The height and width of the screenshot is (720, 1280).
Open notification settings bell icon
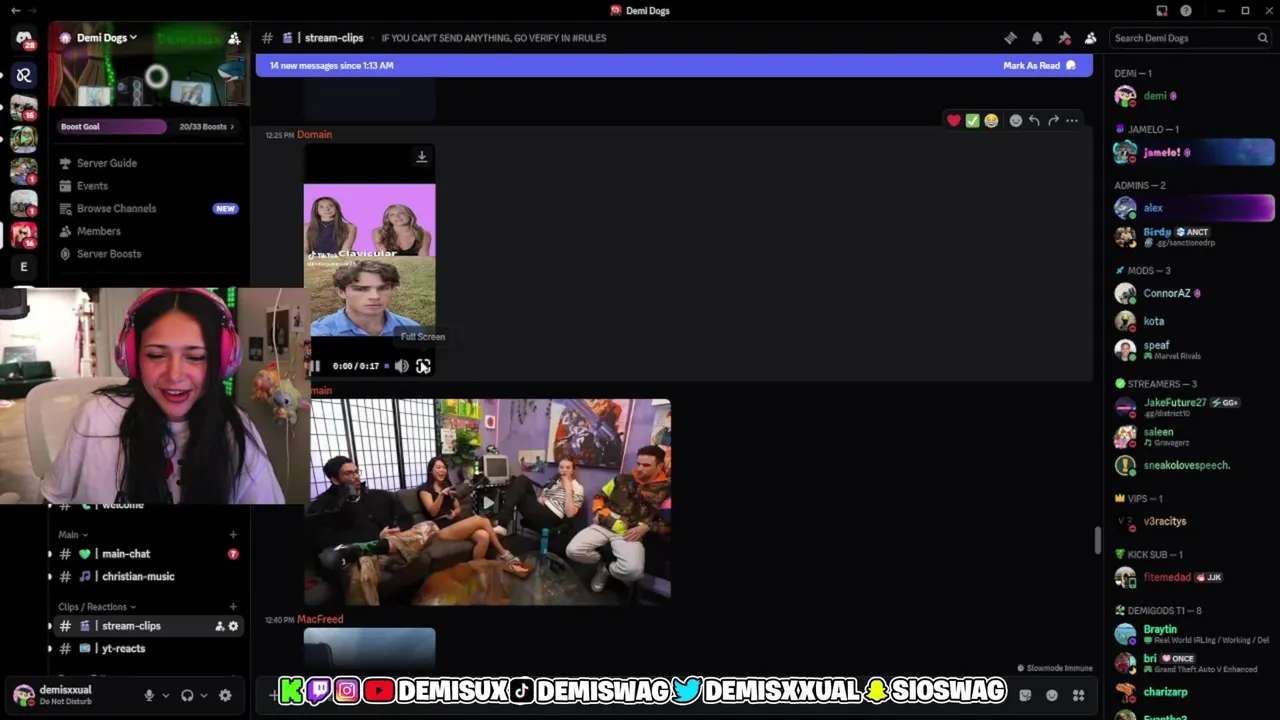click(1037, 38)
